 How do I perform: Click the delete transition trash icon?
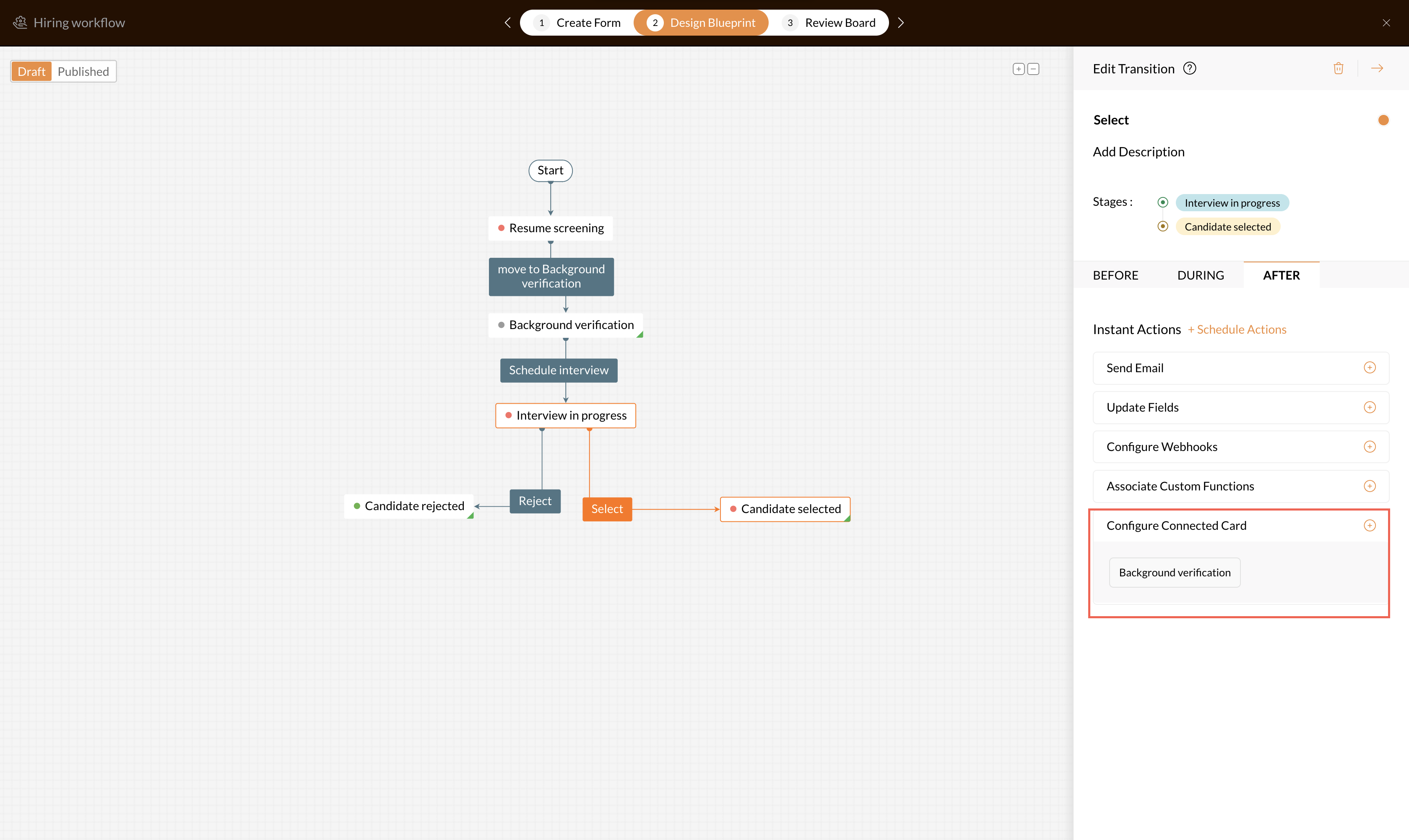1338,68
